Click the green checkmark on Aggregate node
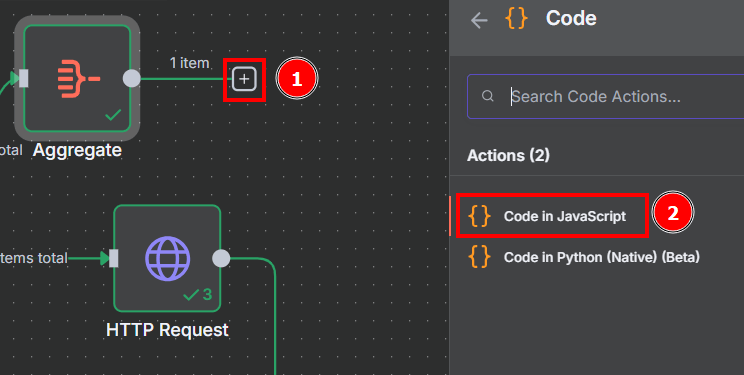The image size is (744, 375). pos(113,115)
